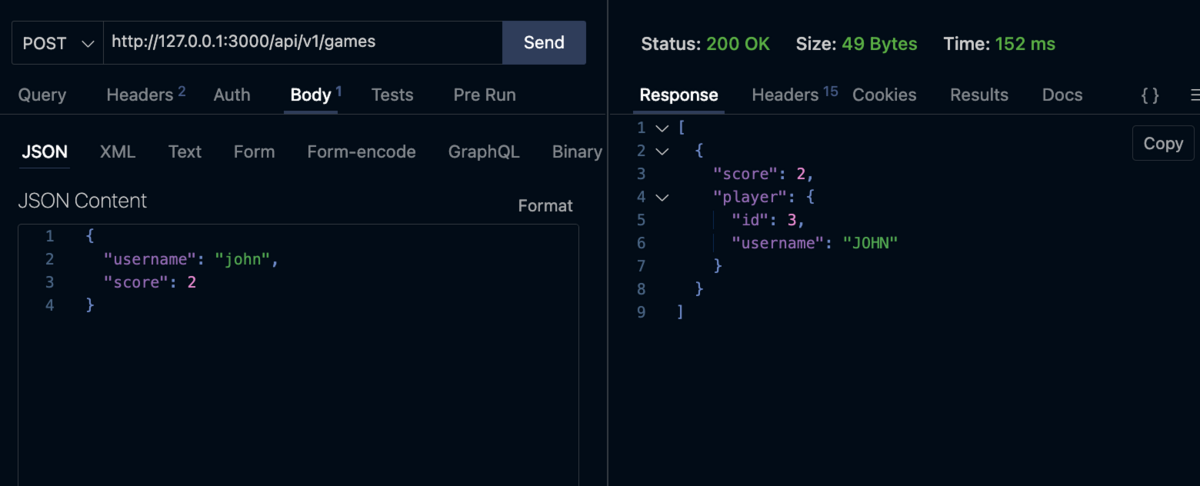This screenshot has height=486, width=1200.
Task: View the response Headers tab
Action: pyautogui.click(x=786, y=95)
